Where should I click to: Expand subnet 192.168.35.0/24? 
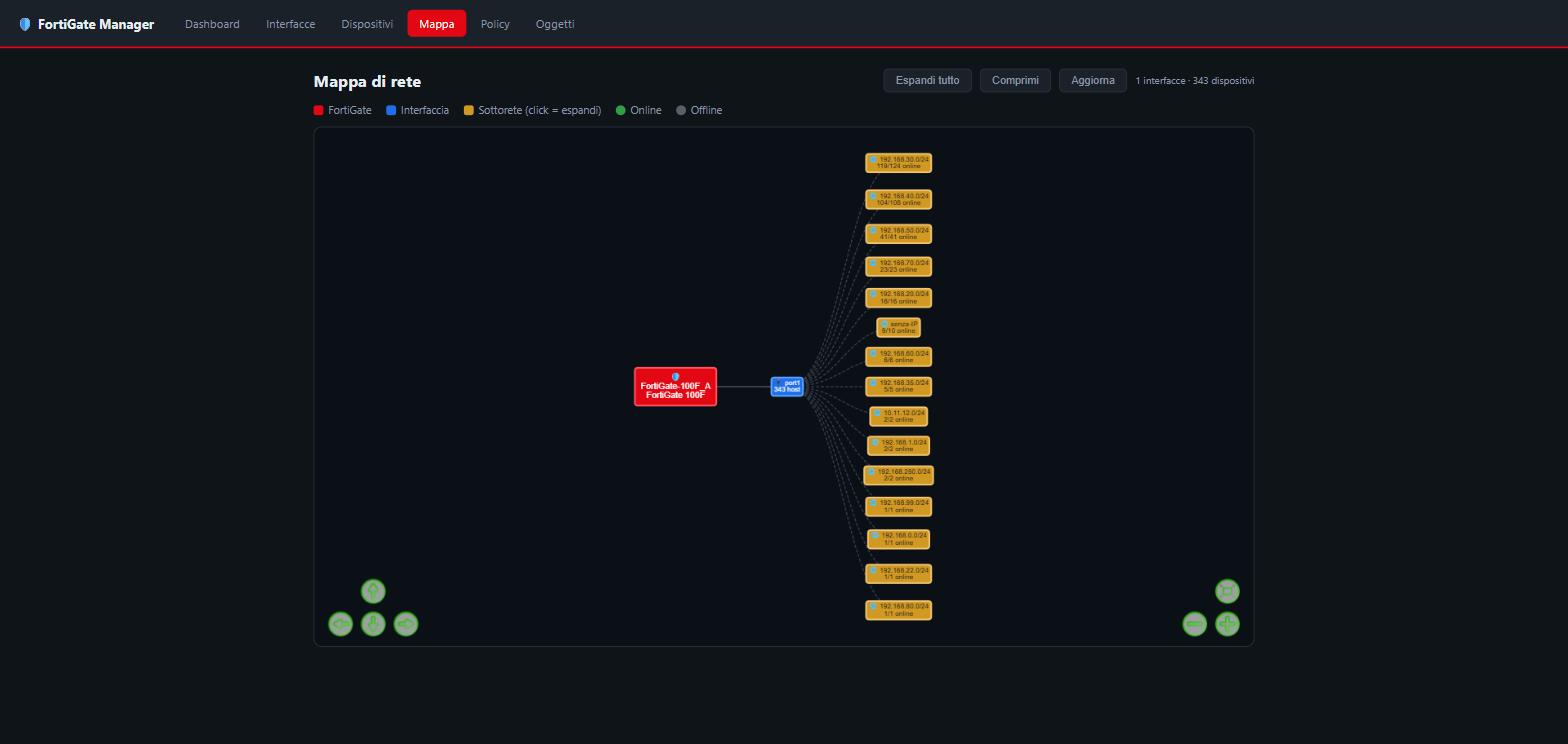coord(898,387)
